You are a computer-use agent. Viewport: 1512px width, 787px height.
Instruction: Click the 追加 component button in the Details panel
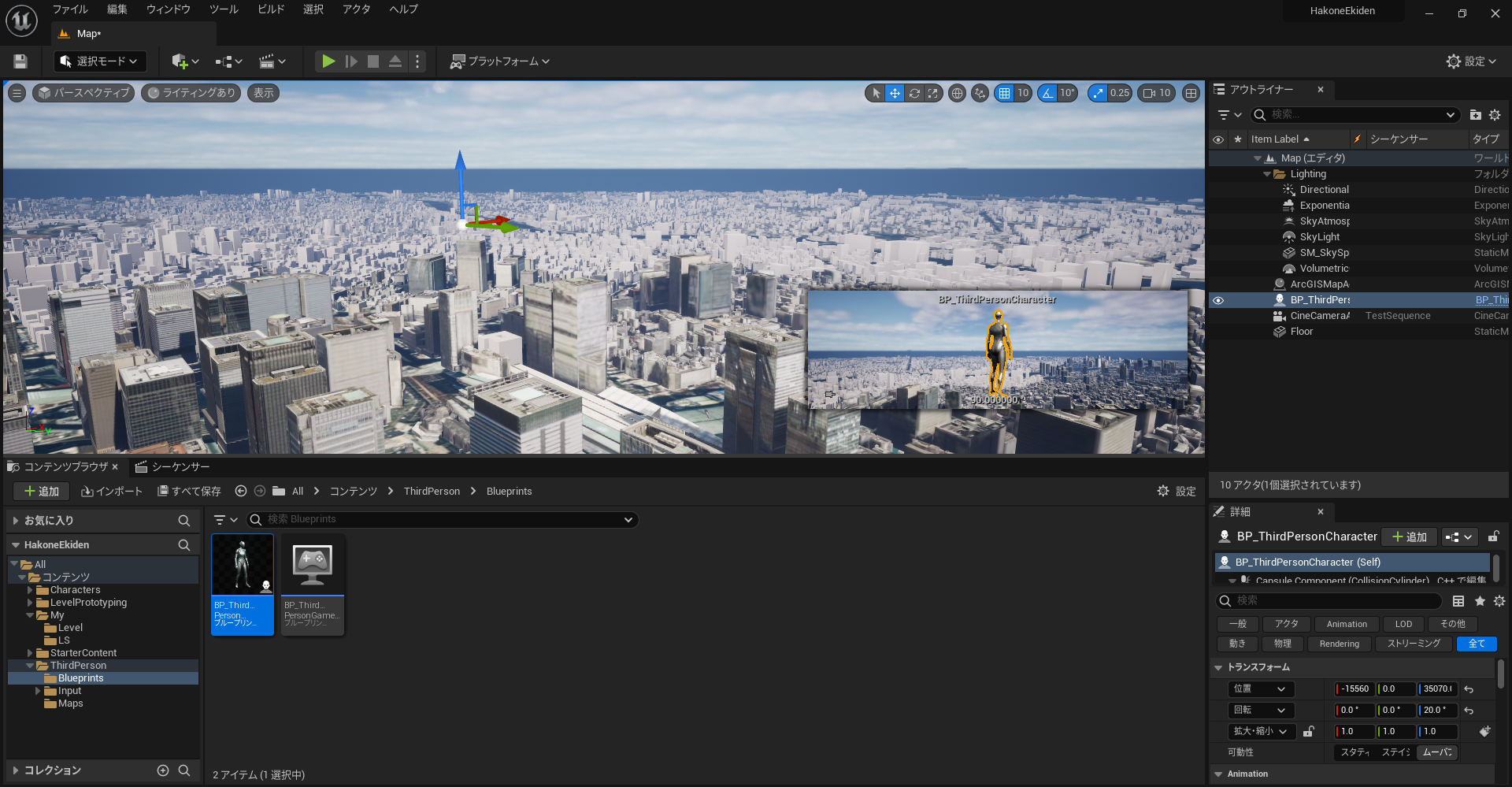pos(1410,536)
